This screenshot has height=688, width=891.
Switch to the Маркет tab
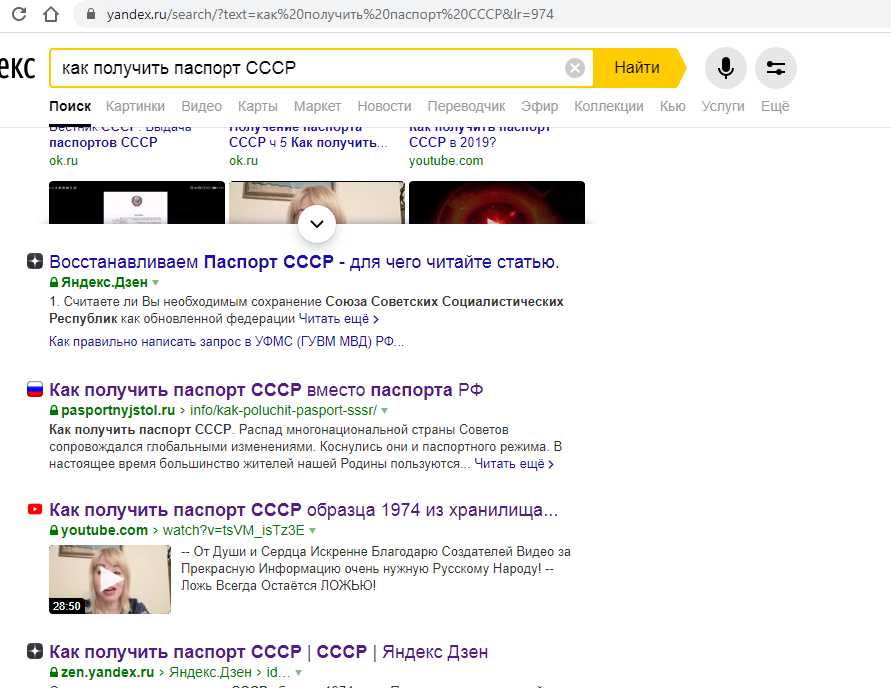(x=317, y=106)
